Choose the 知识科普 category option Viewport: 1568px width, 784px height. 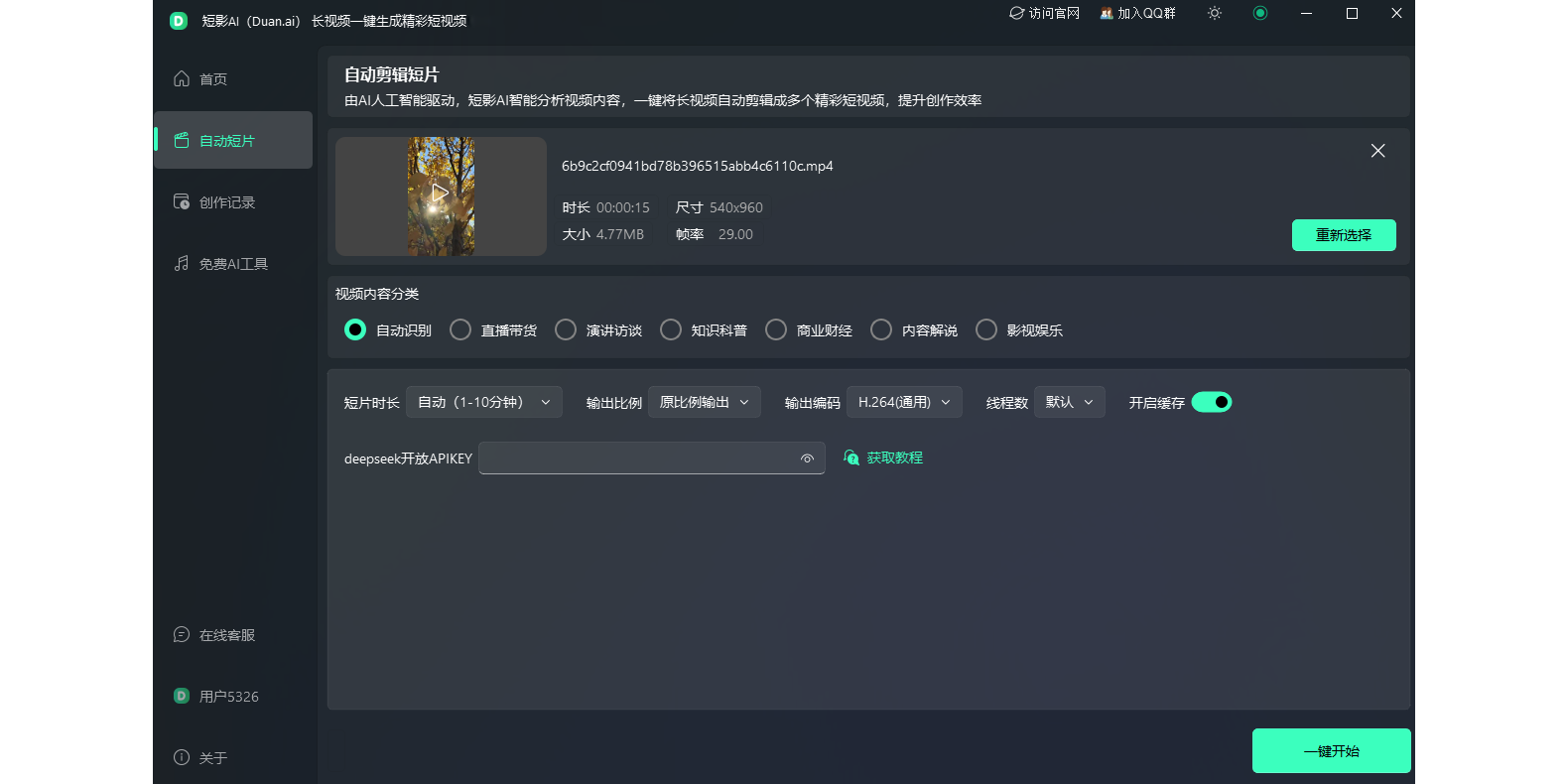(x=671, y=329)
